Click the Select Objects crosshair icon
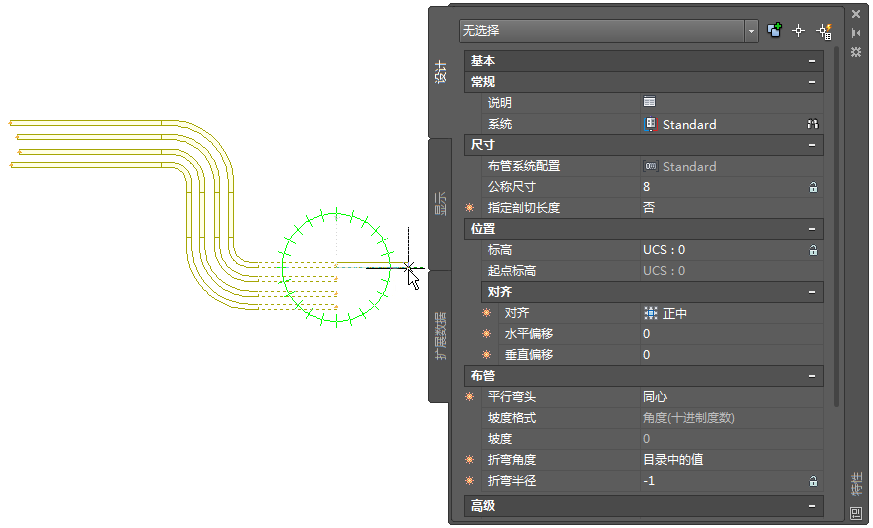 click(x=798, y=31)
